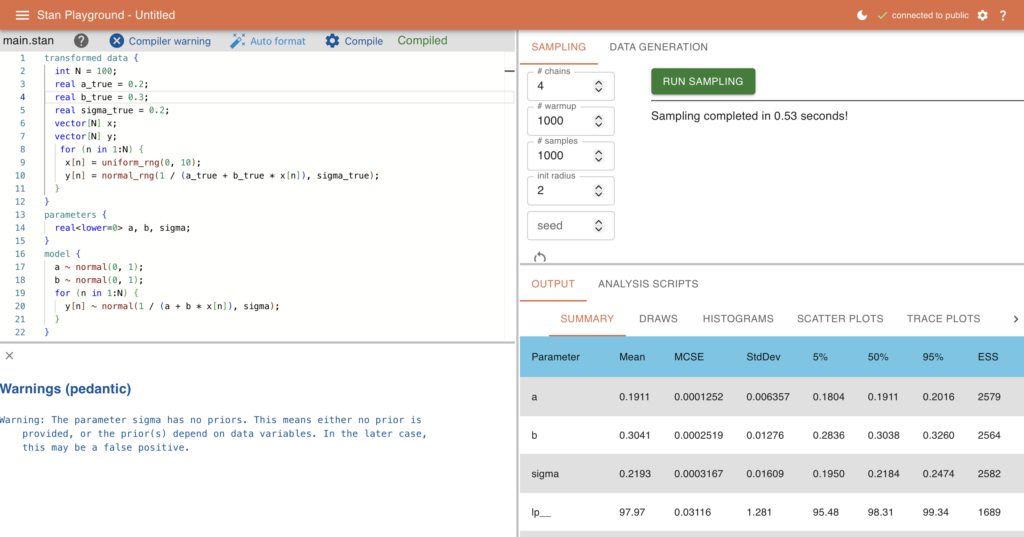Screen dimensions: 1024x537
Task: Adjust the # chains stepper arrows
Action: point(599,86)
